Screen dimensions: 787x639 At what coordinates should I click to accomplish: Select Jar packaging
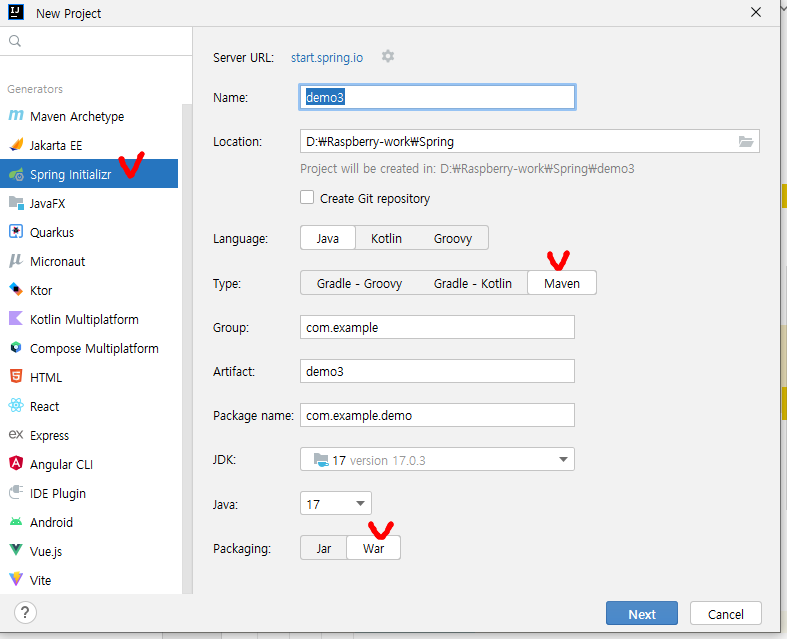324,548
